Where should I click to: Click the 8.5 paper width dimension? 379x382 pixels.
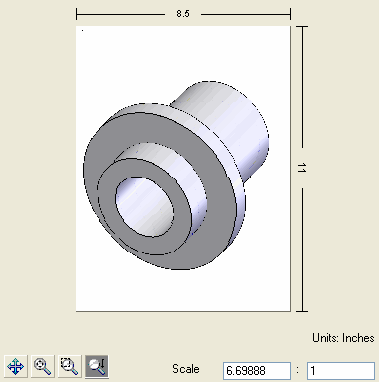point(183,14)
